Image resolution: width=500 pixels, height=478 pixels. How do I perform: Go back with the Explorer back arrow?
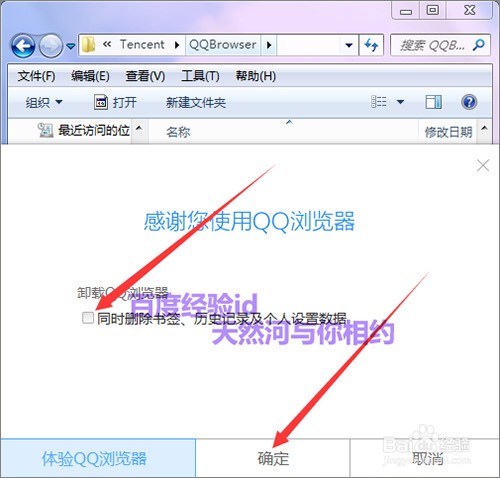pyautogui.click(x=23, y=45)
